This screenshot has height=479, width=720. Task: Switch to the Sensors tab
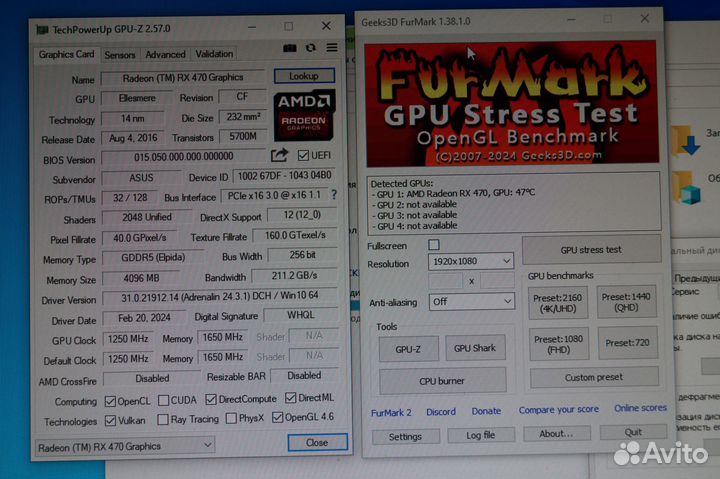tap(120, 55)
